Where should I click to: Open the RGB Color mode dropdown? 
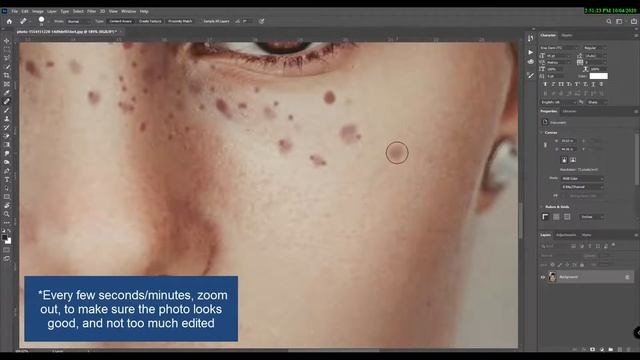pos(582,178)
